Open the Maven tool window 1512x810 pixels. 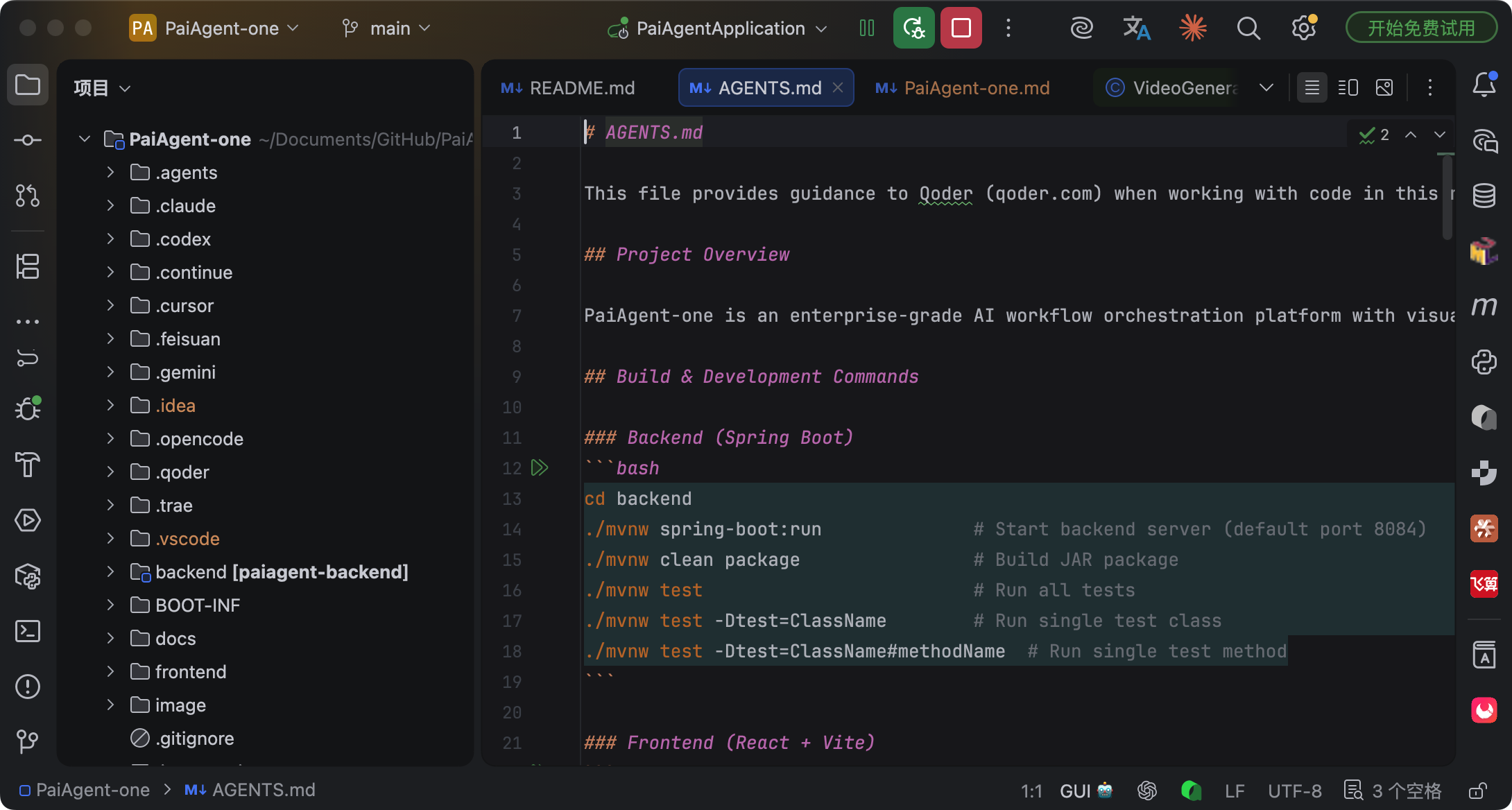pos(1484,305)
